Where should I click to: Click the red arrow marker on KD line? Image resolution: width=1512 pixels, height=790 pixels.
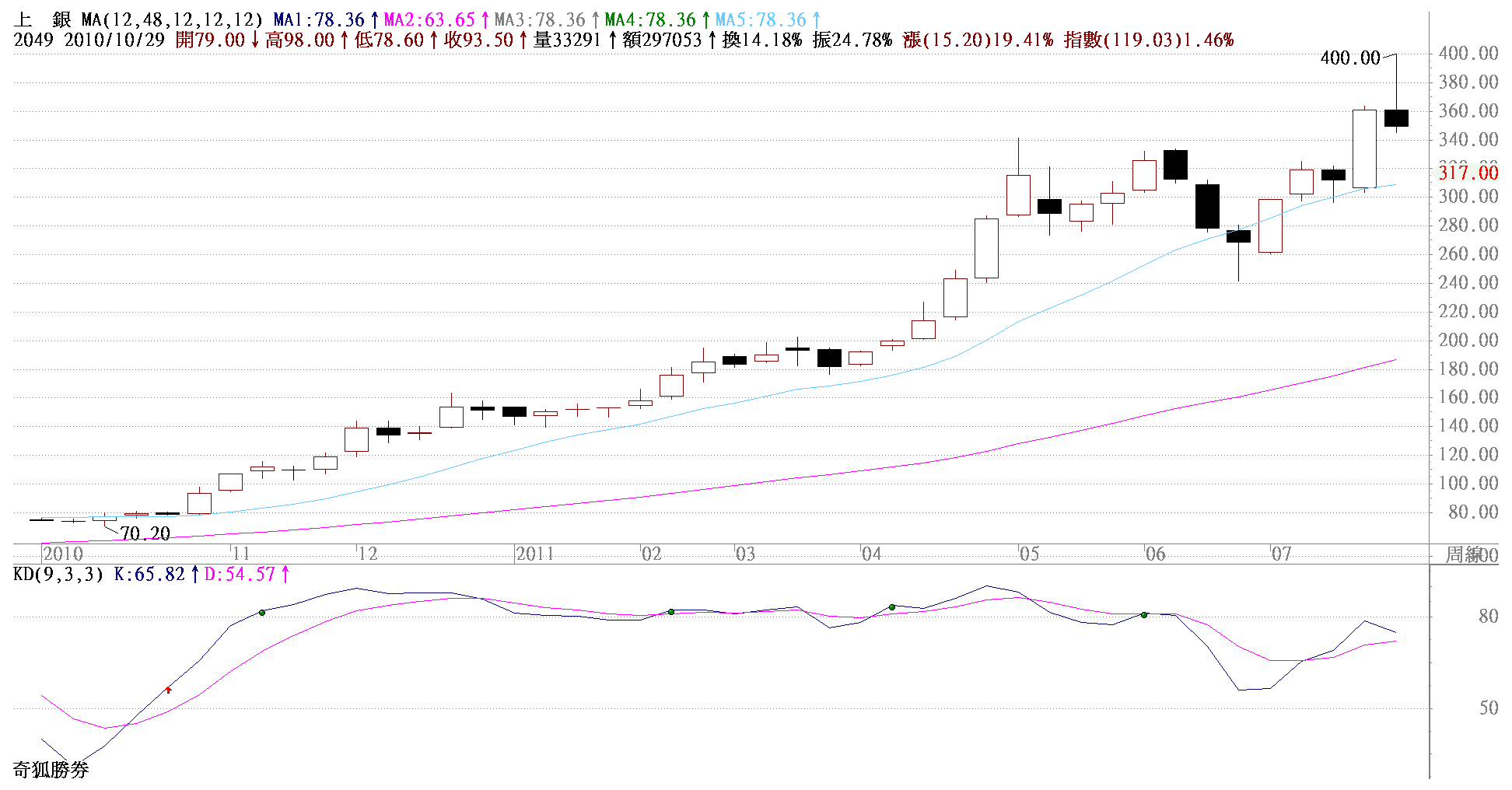coord(168,690)
